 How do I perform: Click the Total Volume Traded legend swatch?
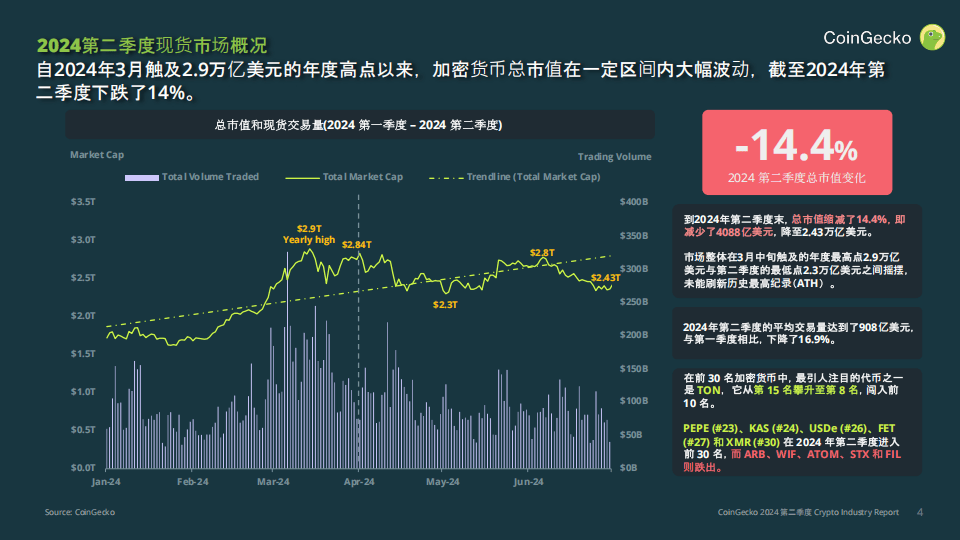click(141, 178)
